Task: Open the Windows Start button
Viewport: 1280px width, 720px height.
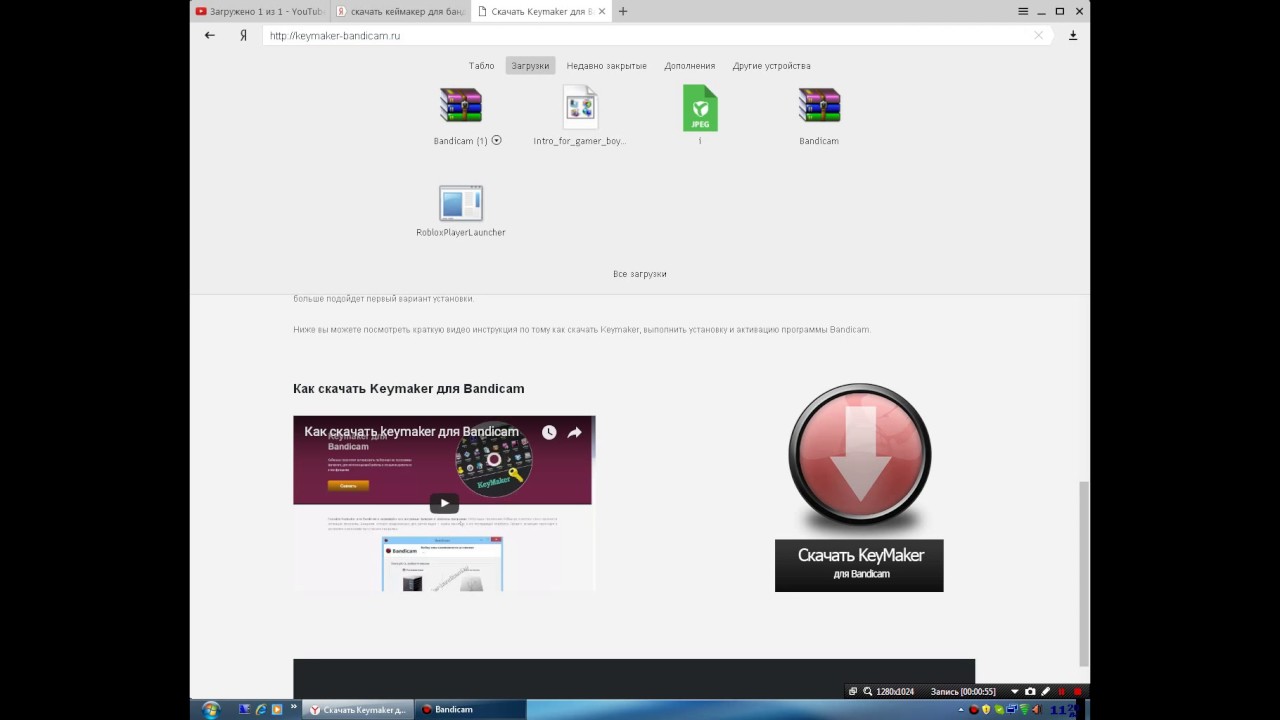Action: point(211,710)
